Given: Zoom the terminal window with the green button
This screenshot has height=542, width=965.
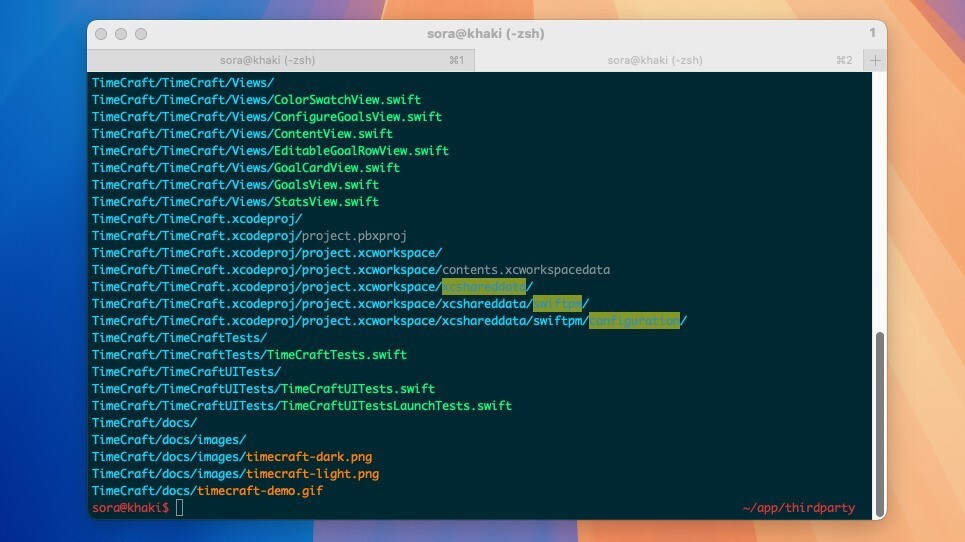Looking at the screenshot, I should click(x=141, y=34).
